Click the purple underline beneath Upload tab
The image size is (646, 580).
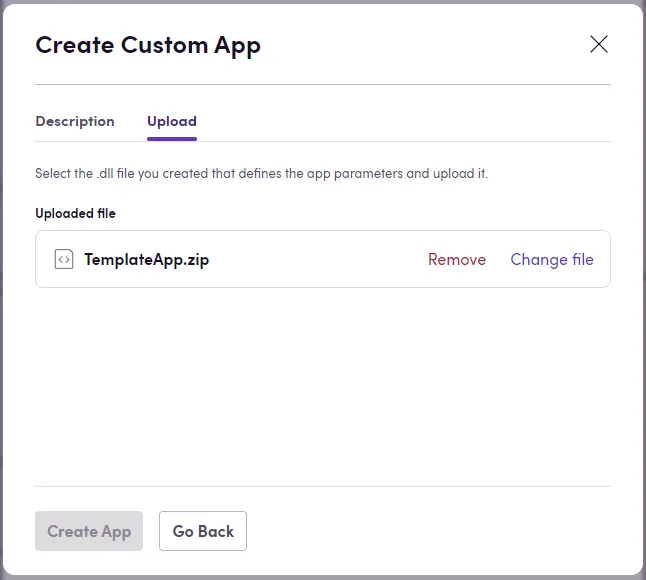pos(172,139)
